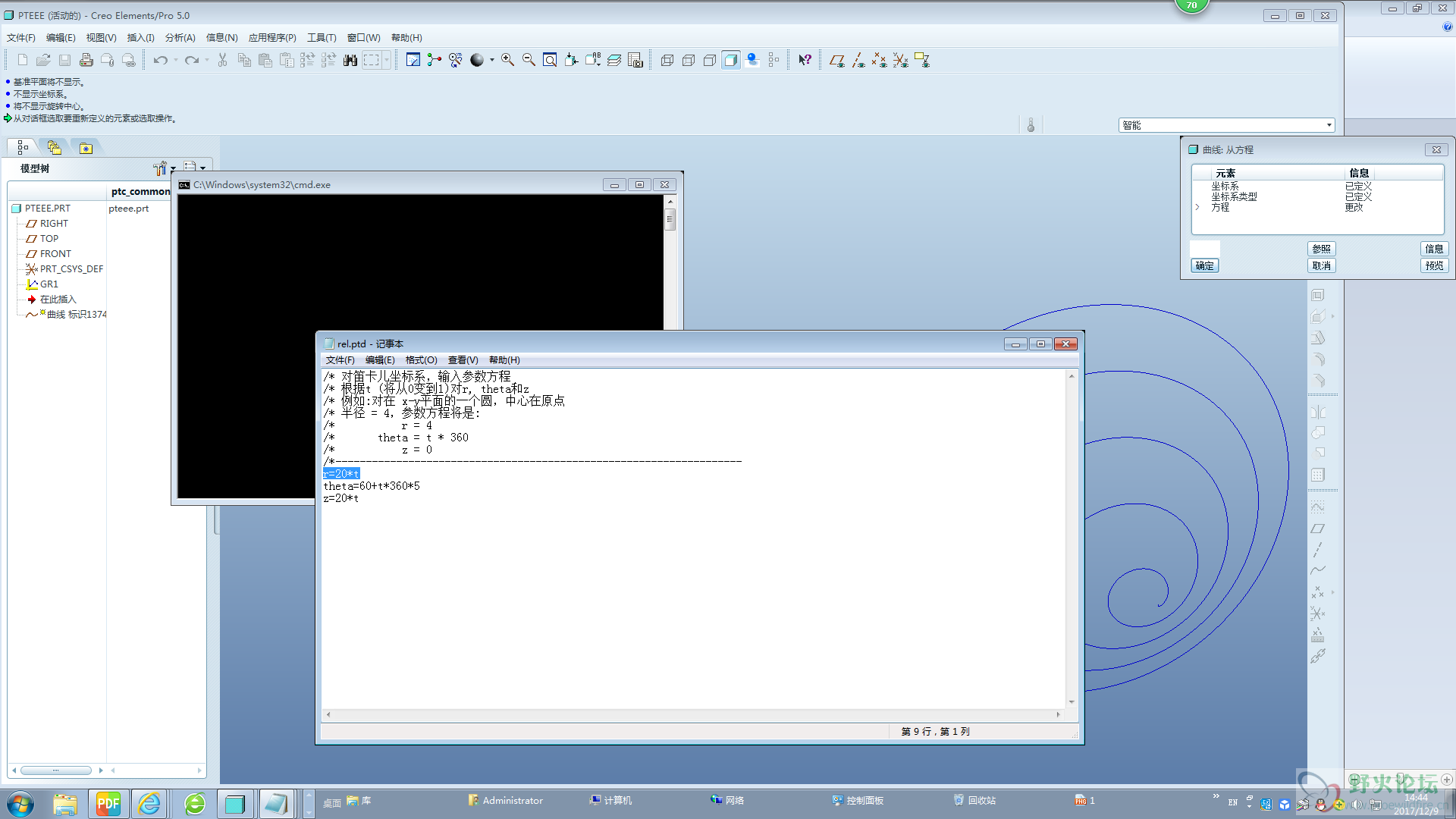Click 参照 button in curve dialog
This screenshot has height=819, width=1456.
(1322, 249)
